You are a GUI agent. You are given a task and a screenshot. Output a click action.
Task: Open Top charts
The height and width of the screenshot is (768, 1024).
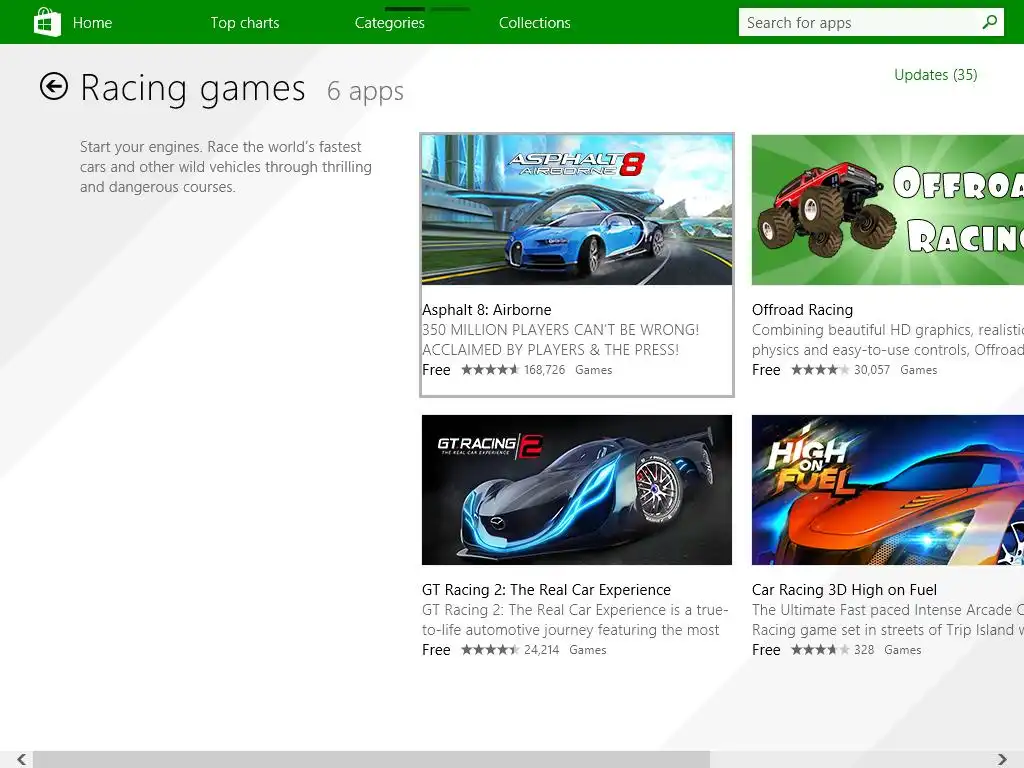tap(244, 23)
